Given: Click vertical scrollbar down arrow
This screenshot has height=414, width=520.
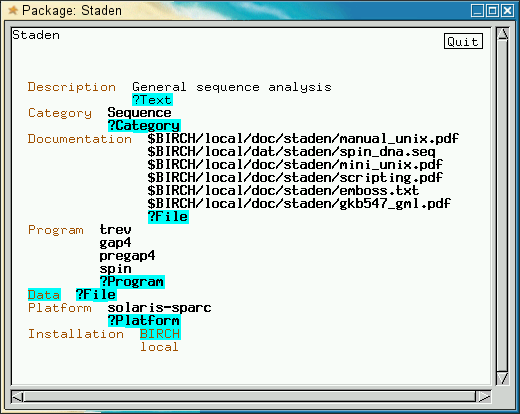Looking at the screenshot, I should coord(502,378).
